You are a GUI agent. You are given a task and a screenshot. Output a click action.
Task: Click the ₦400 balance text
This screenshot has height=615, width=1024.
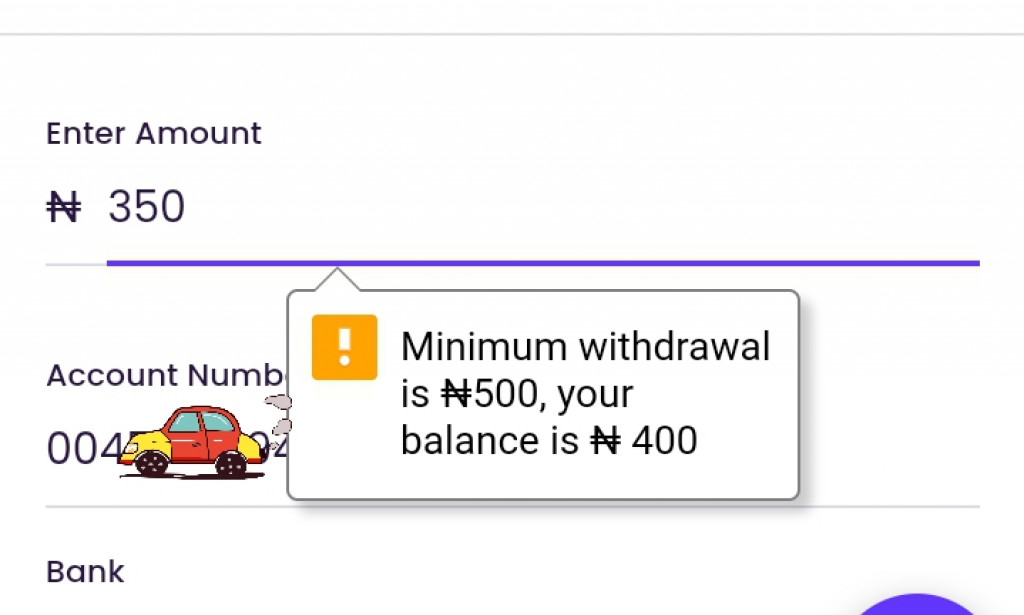tap(646, 440)
